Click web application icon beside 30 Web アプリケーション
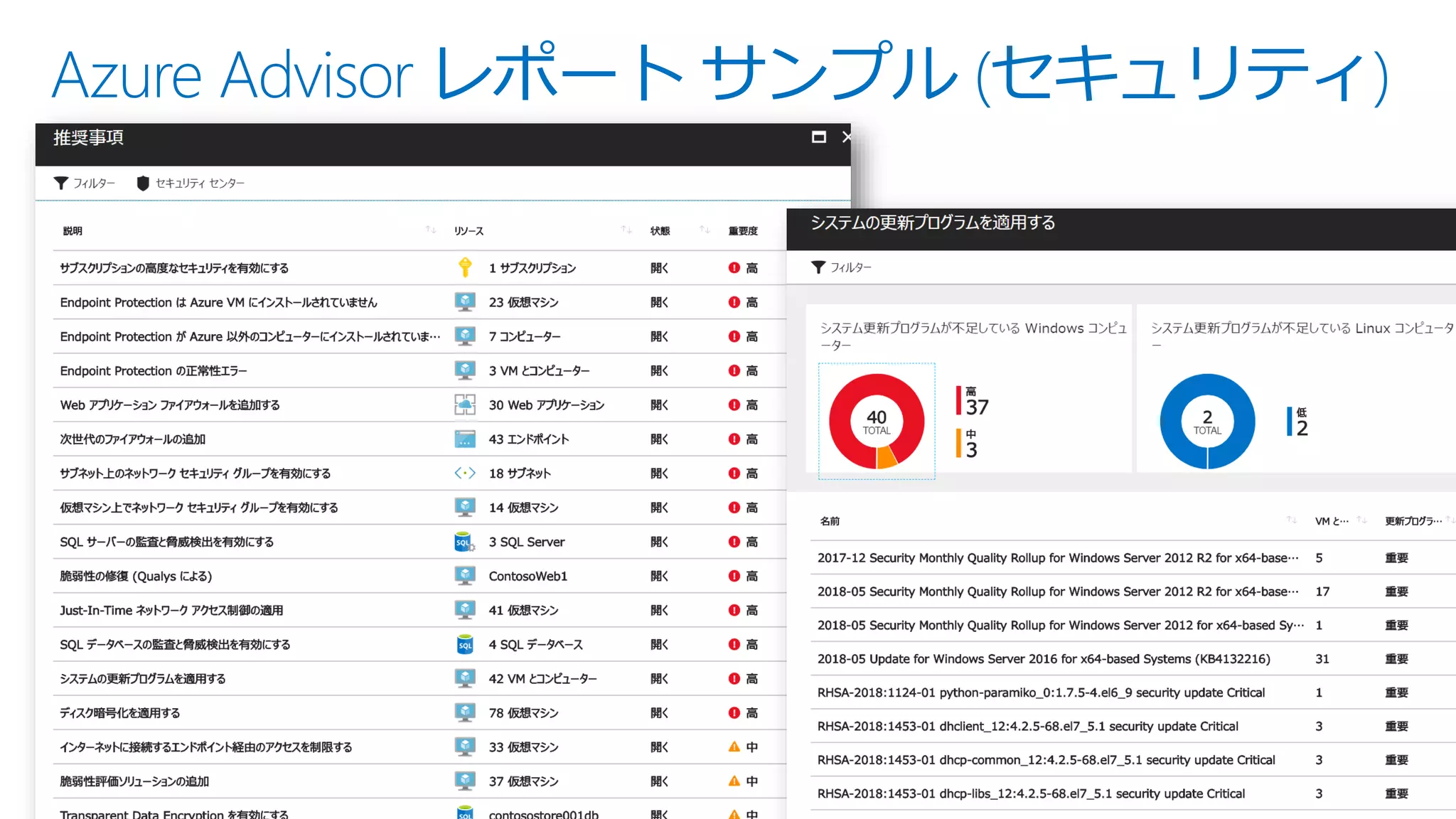The width and height of the screenshot is (1456, 819). pos(465,405)
